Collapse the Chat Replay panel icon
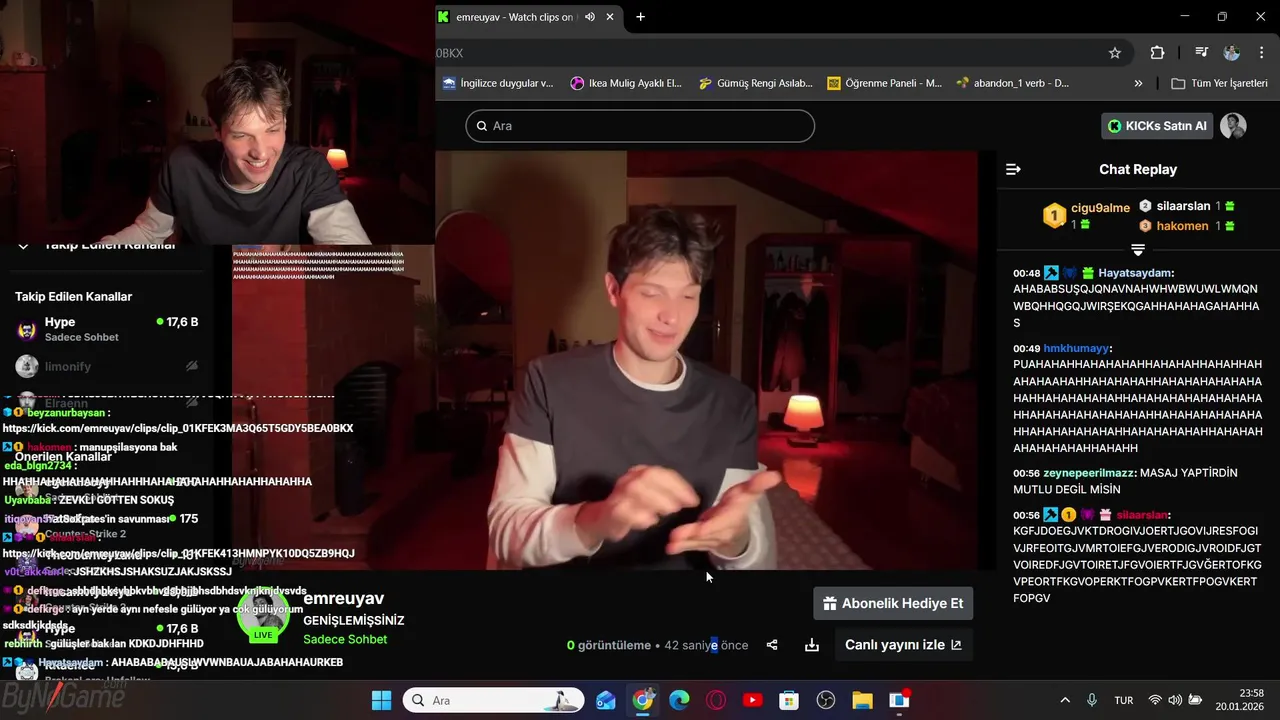1280x720 pixels. [1013, 169]
